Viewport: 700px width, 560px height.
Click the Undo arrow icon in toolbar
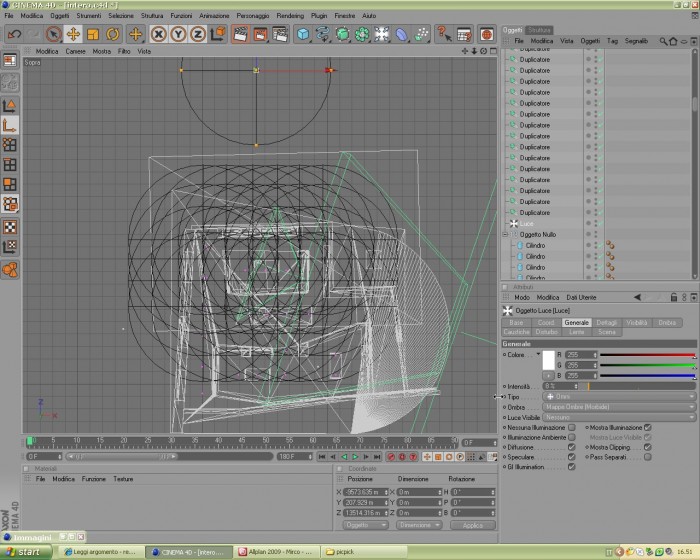(14, 34)
